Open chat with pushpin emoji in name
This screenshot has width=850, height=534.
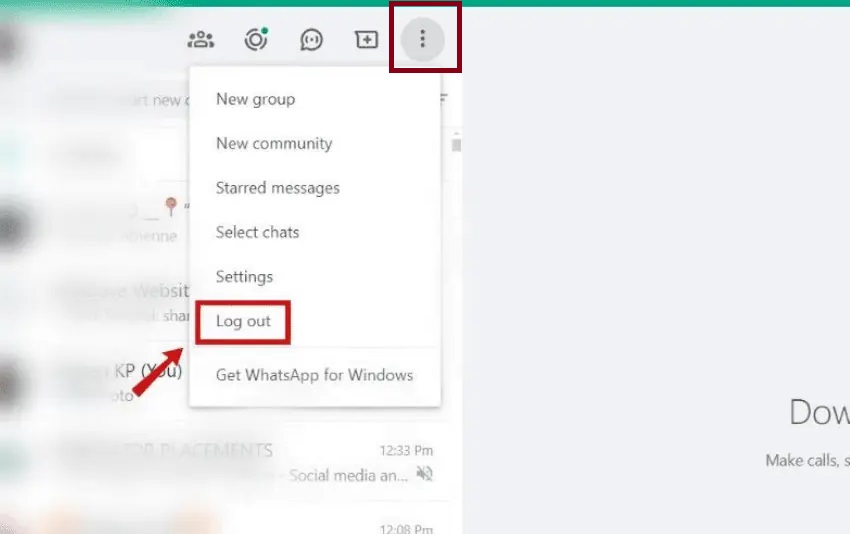point(95,220)
